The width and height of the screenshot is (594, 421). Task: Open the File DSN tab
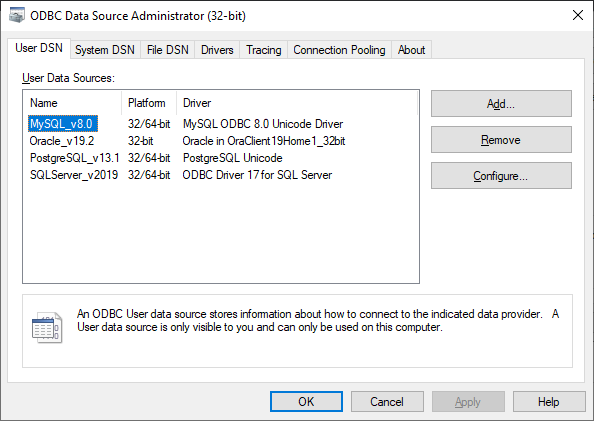click(168, 50)
